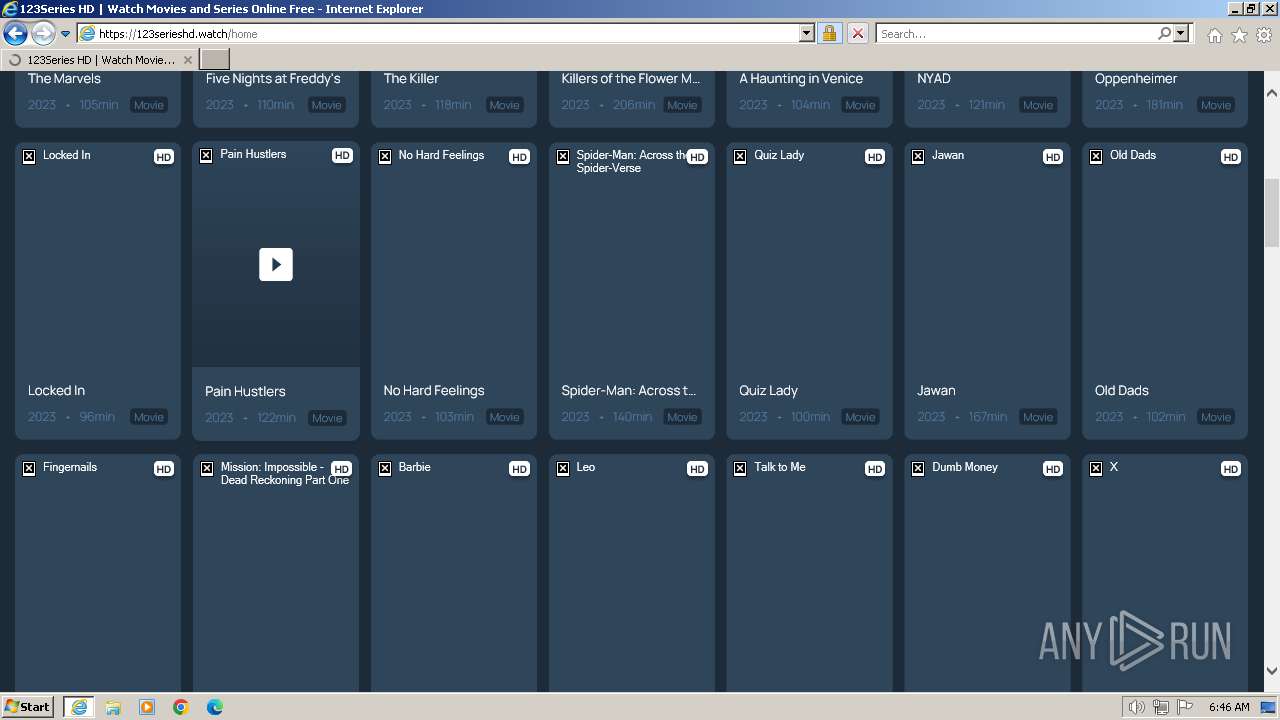Open the search provider dropdown arrow
The height and width of the screenshot is (720, 1280).
click(1181, 33)
